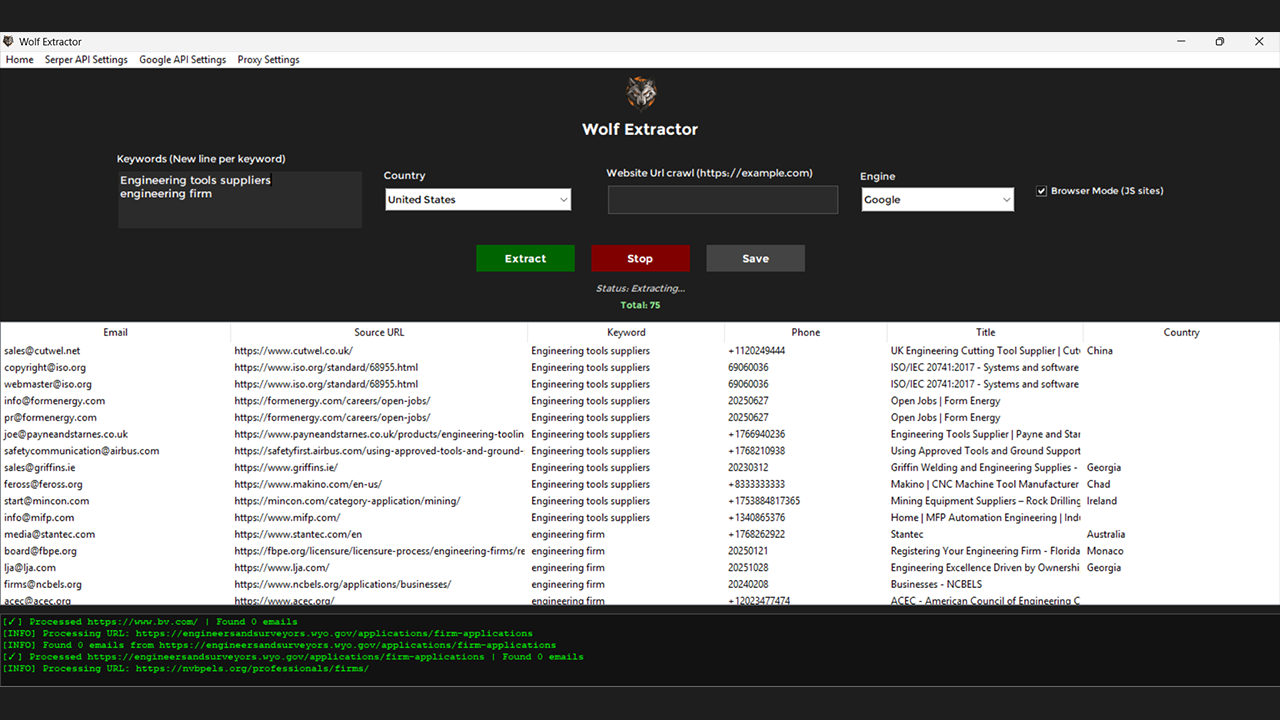Click the https://www.mifp.com/ source URL
1280x720 pixels.
point(287,518)
